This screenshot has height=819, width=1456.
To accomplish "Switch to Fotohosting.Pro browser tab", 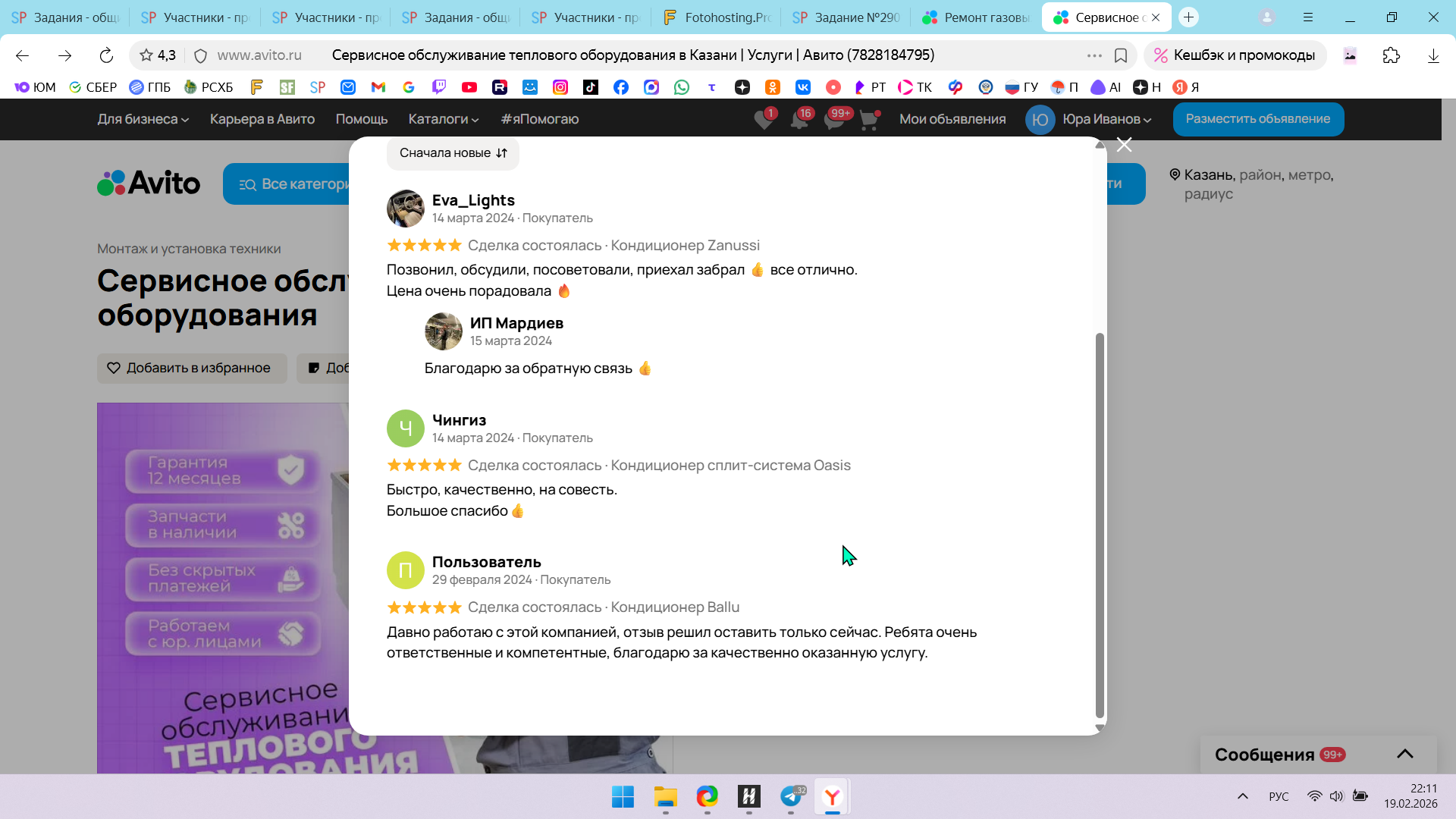I will (717, 17).
